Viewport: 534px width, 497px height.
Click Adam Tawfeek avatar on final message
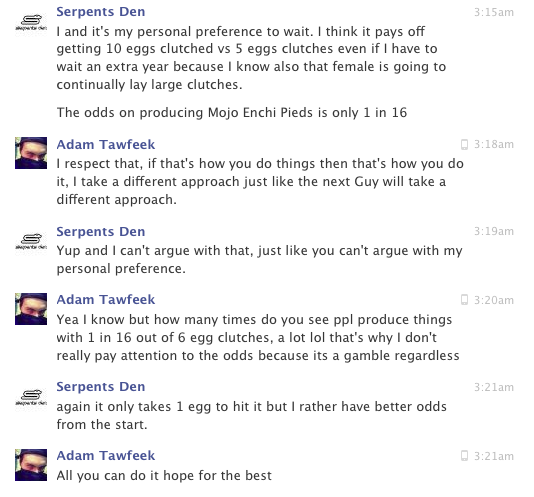pos(31,465)
